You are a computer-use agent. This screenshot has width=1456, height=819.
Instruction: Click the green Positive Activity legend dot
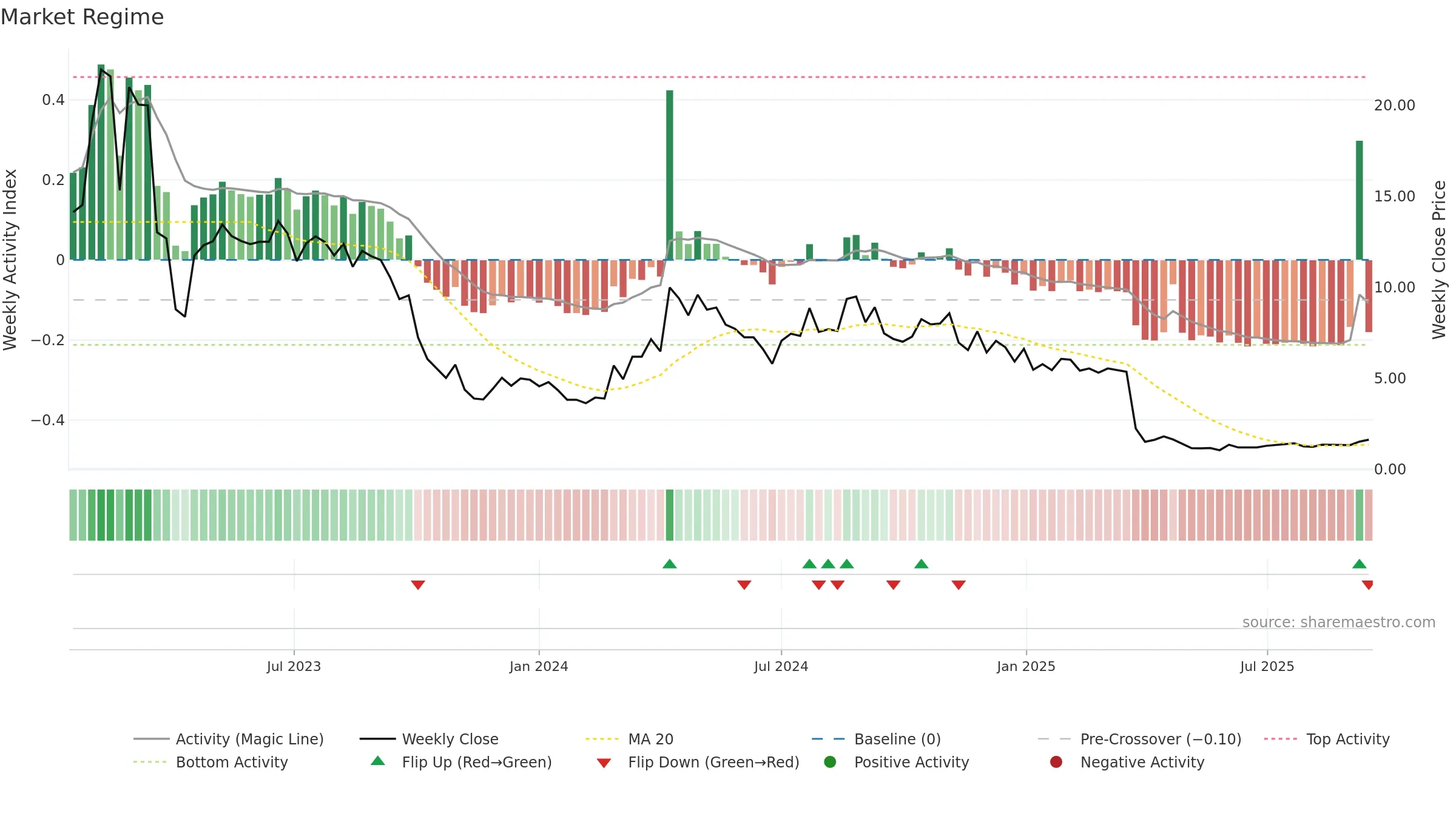831,762
